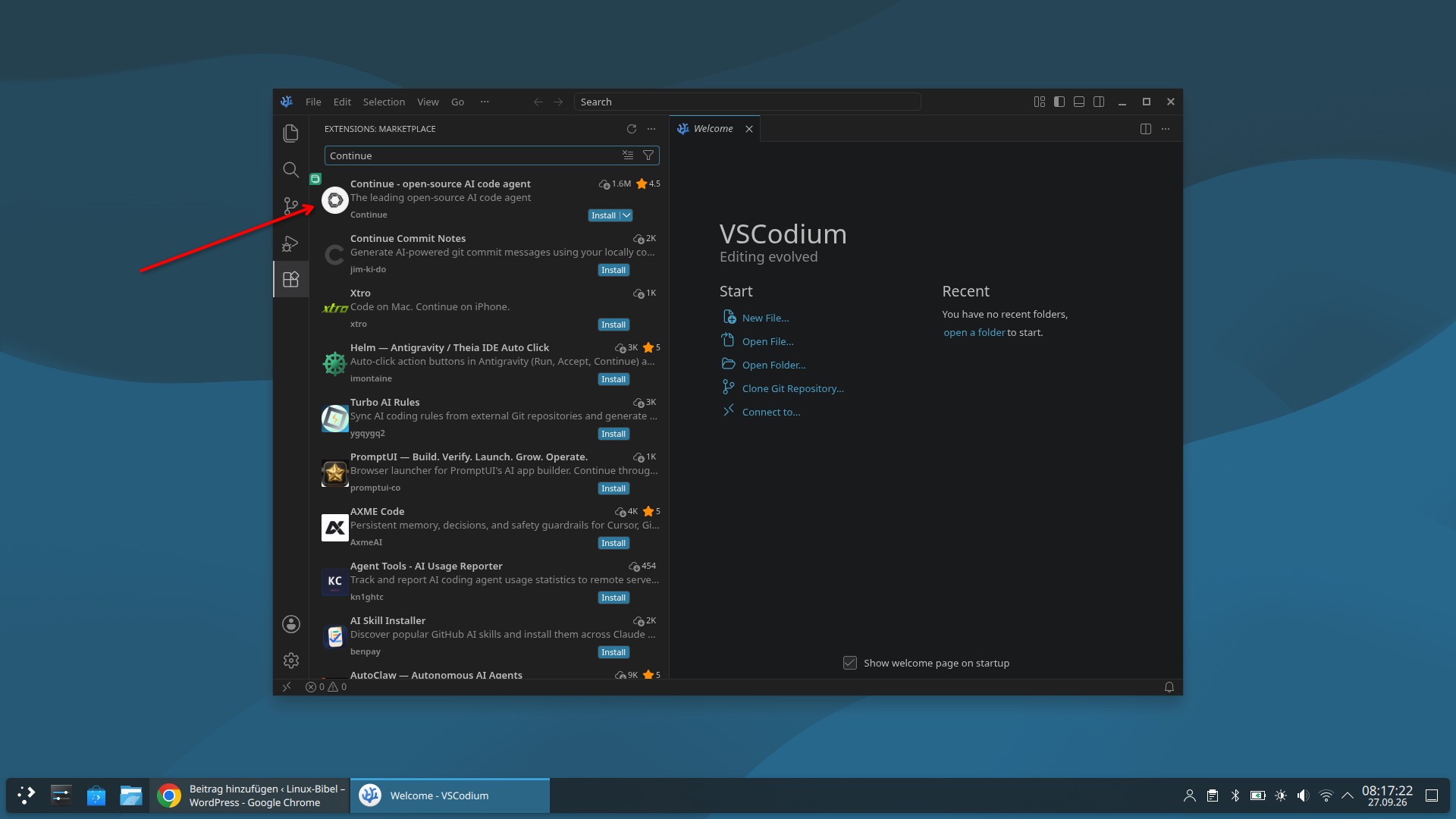The image size is (1456, 819).
Task: Open the Run and Debug view
Action: click(290, 243)
